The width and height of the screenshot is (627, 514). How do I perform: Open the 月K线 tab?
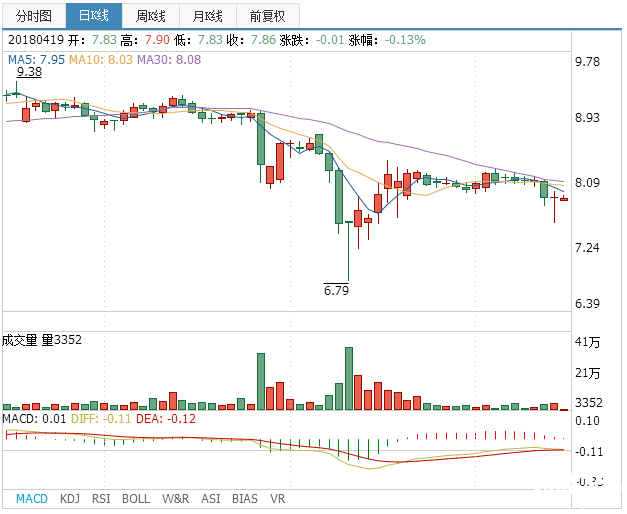(208, 16)
